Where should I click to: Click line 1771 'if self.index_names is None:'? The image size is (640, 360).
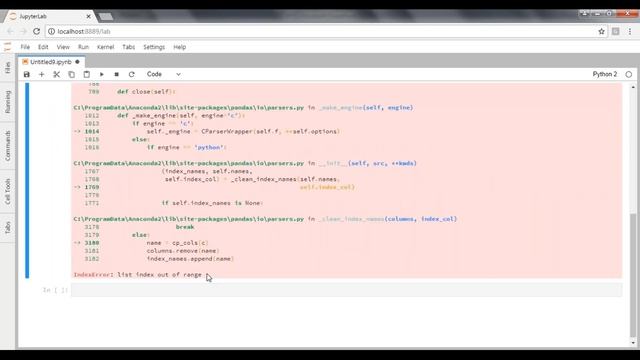tap(212, 203)
